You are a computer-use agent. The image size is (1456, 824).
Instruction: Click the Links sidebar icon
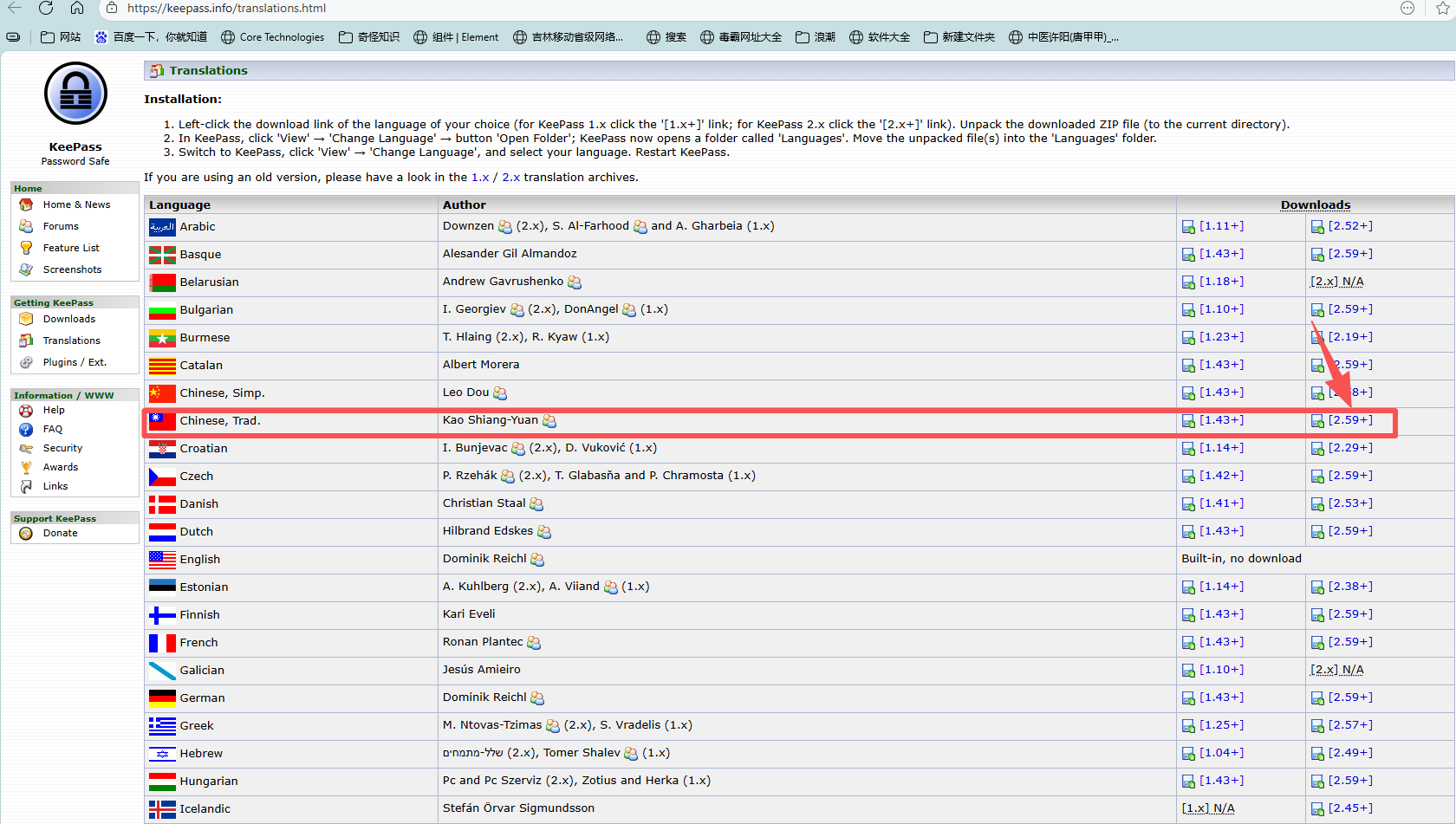click(26, 486)
